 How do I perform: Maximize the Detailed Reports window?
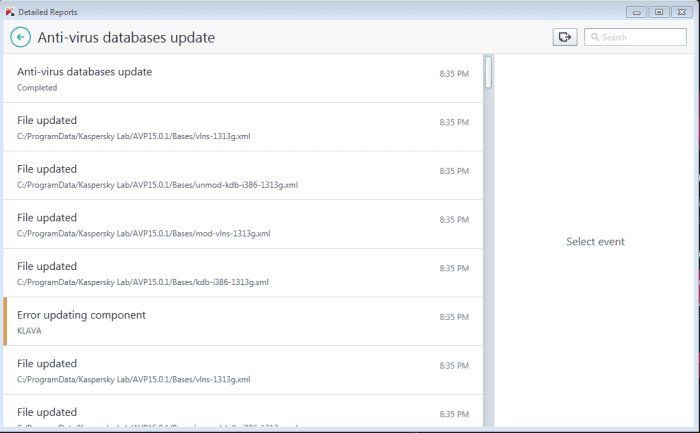tap(658, 11)
